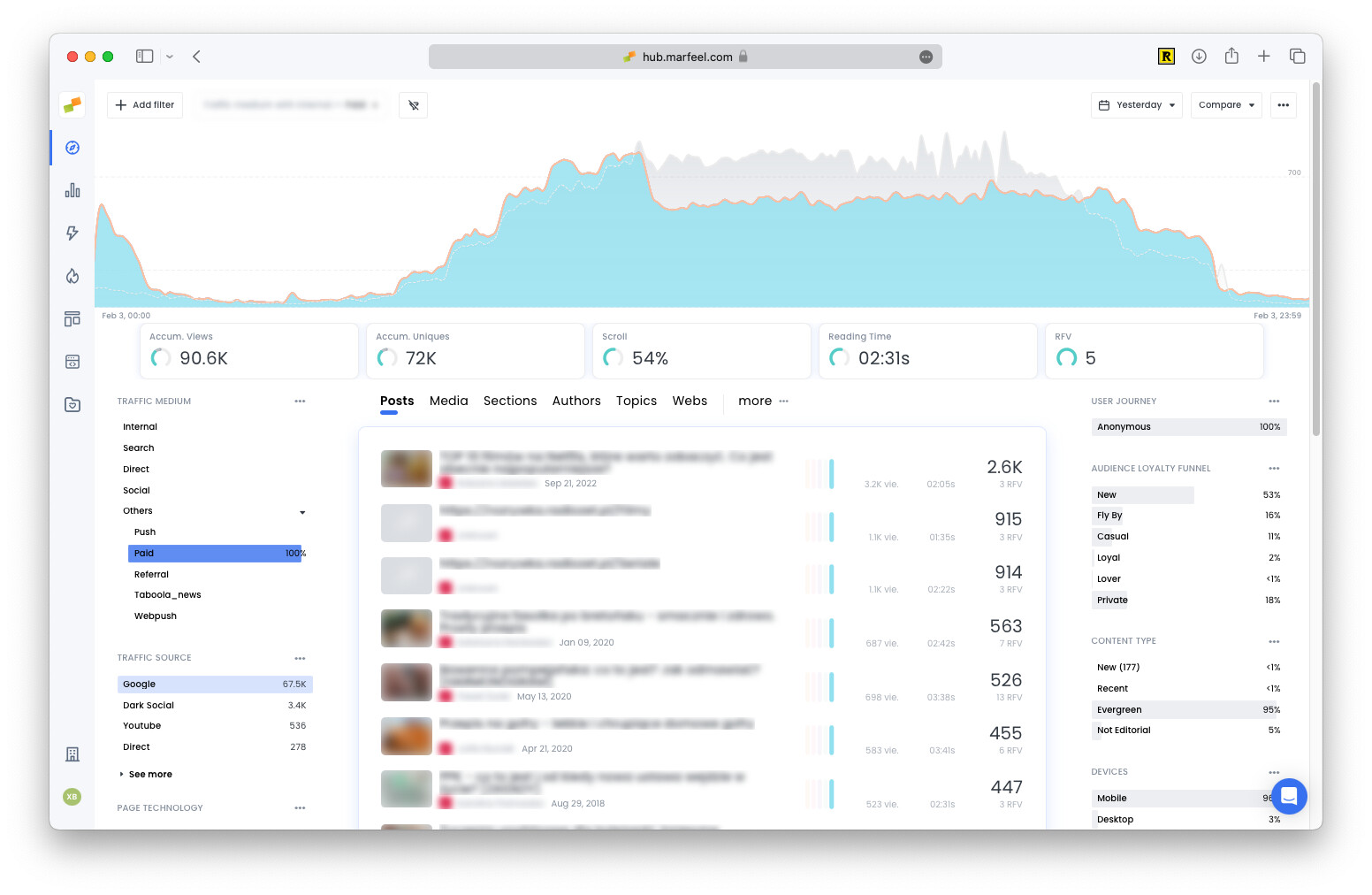The image size is (1372, 895).
Task: Switch to the Authors tab
Action: click(576, 401)
